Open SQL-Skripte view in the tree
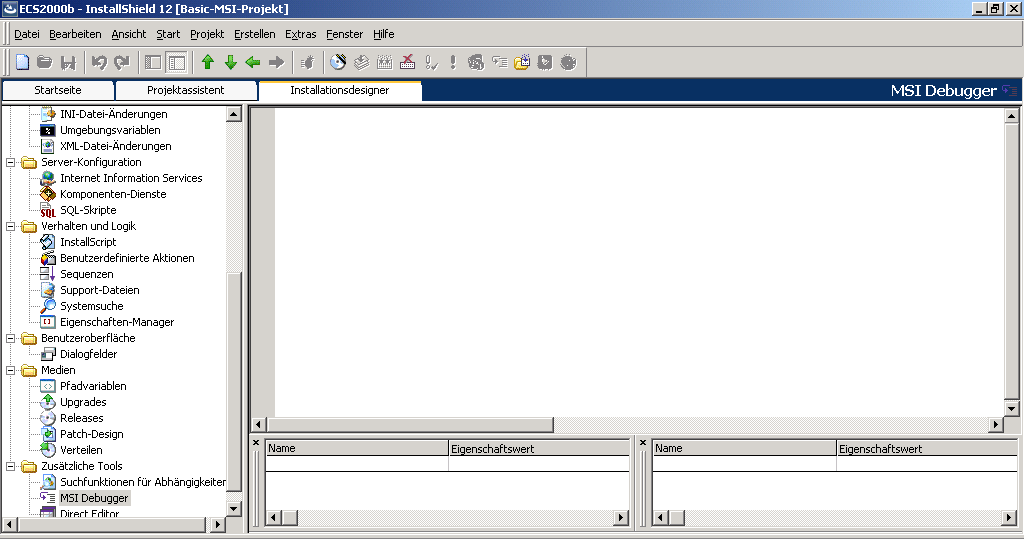 coord(88,210)
